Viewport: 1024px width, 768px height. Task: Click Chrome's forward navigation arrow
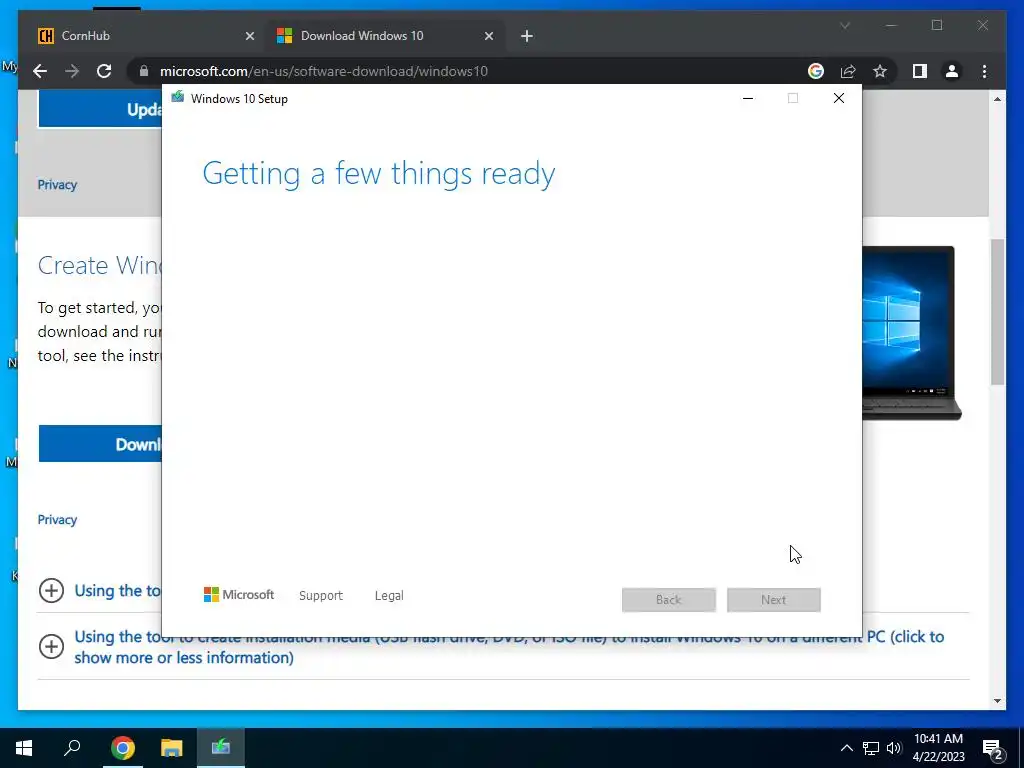[72, 71]
